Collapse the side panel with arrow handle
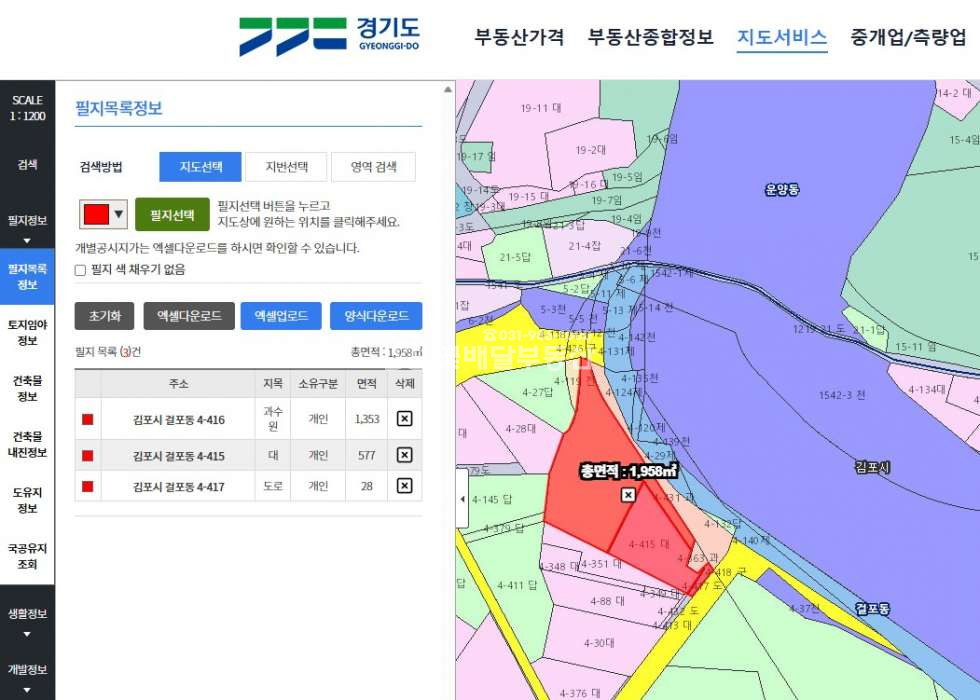980x700 pixels. pos(461,499)
